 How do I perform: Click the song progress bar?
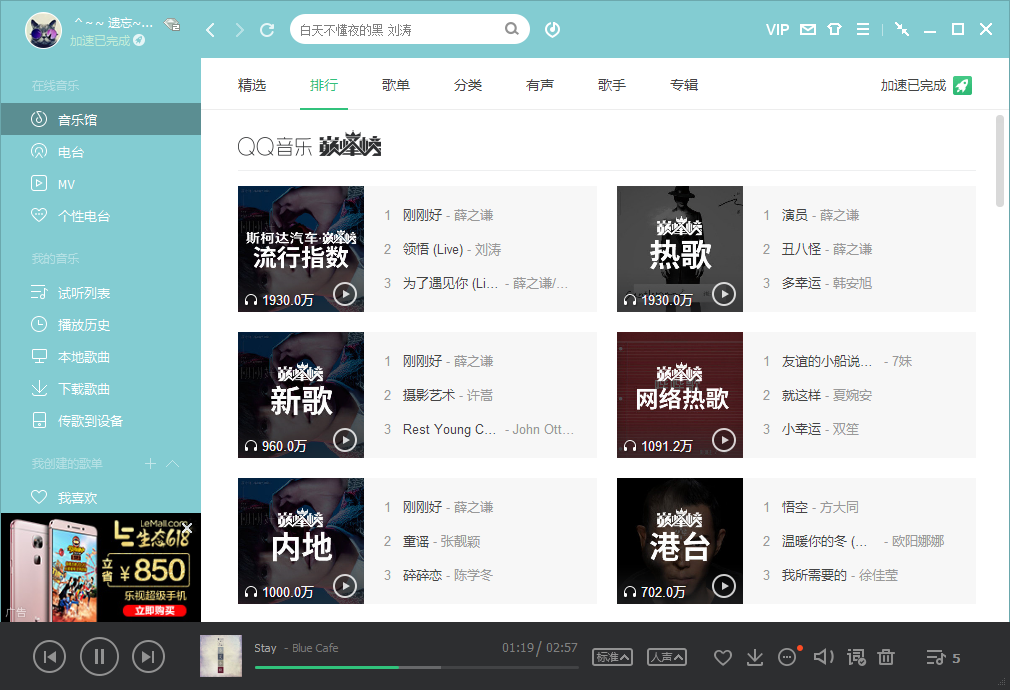tap(416, 667)
